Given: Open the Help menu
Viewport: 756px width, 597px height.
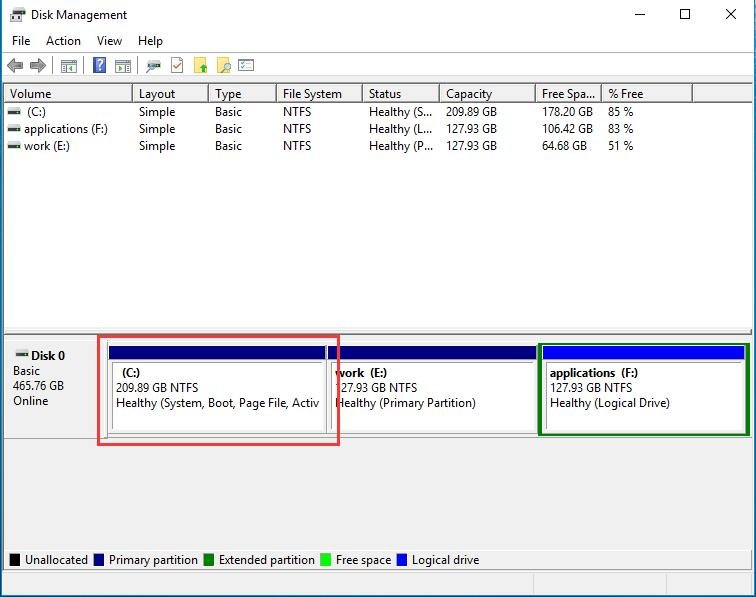Looking at the screenshot, I should point(150,41).
